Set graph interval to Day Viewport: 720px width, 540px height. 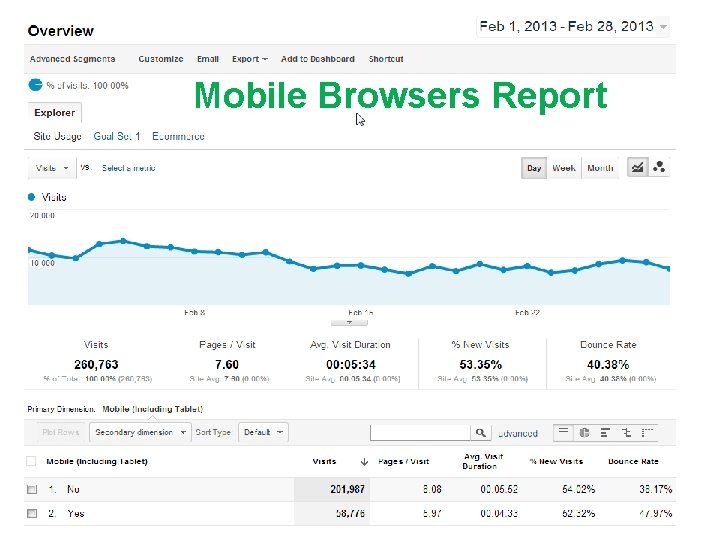pyautogui.click(x=534, y=168)
